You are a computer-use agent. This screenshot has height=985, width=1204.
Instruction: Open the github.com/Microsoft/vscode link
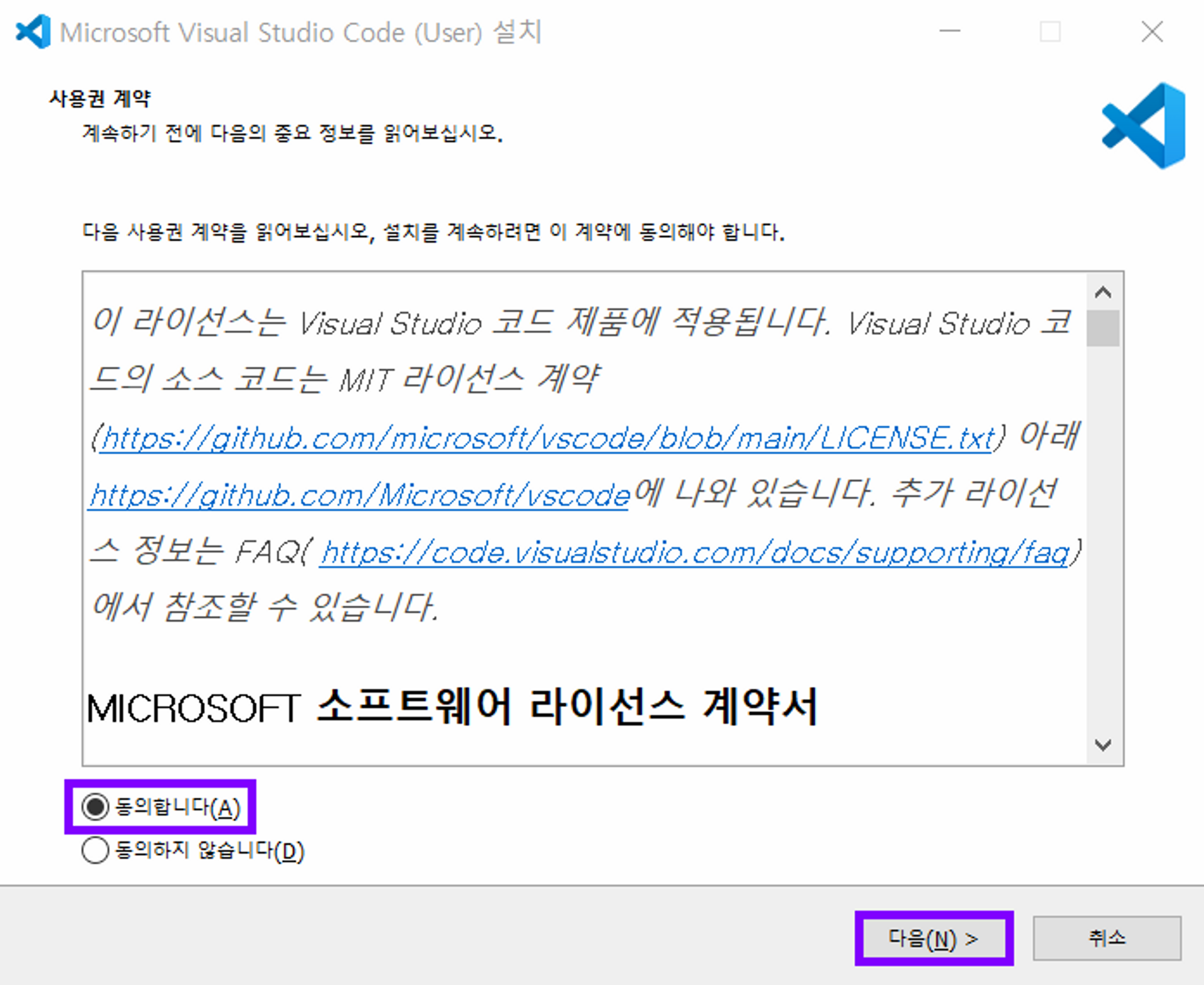tap(359, 496)
